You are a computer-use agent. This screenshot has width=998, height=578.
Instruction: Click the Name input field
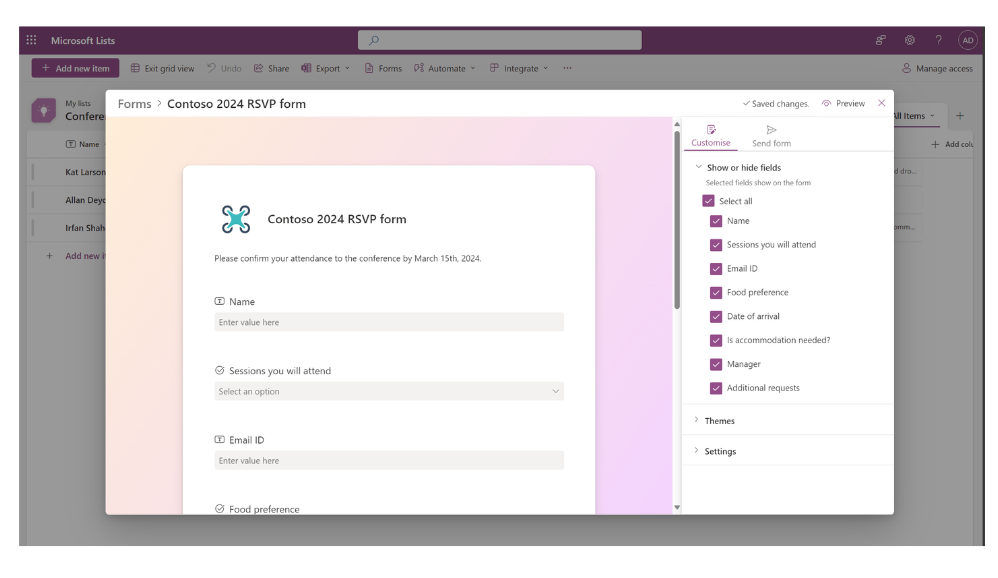[x=389, y=322]
